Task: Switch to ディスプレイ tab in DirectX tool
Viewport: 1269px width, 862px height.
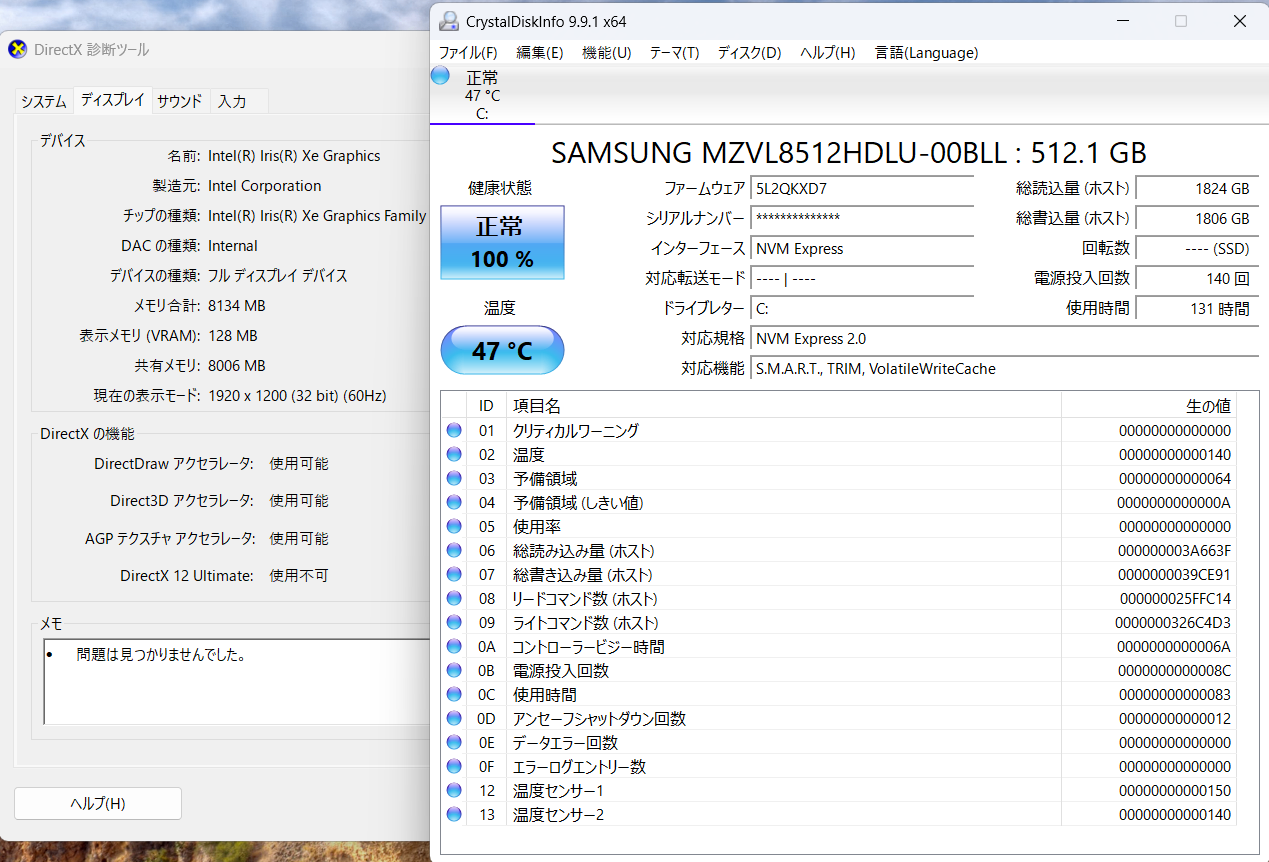Action: click(112, 99)
